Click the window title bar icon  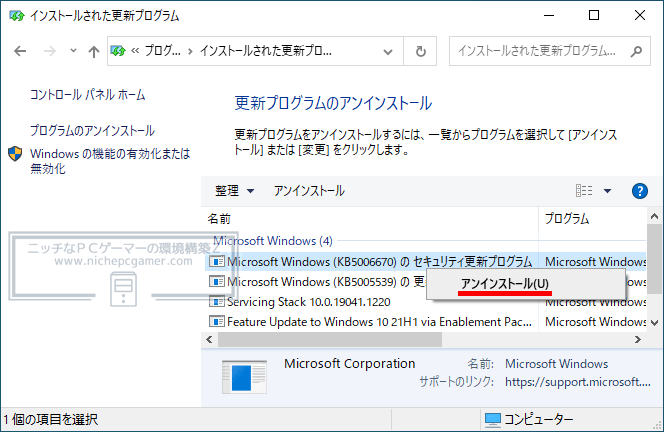click(17, 16)
